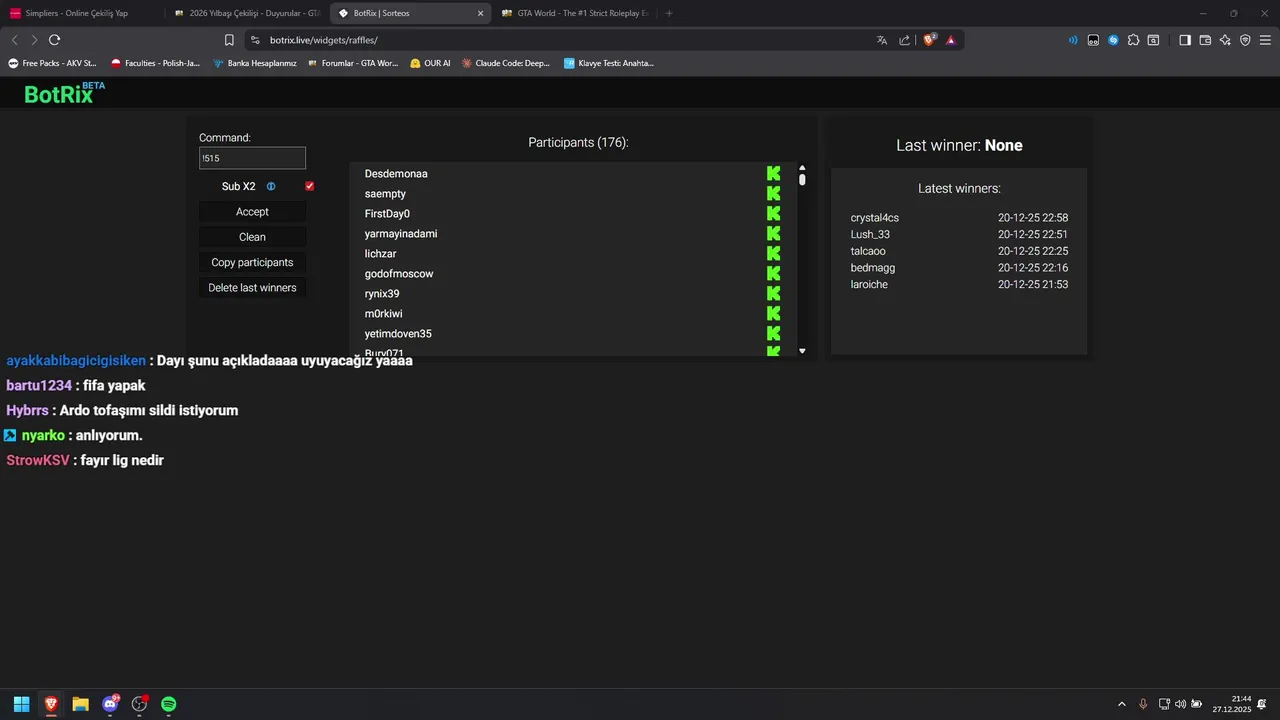This screenshot has height=720, width=1280.
Task: Click the Kick icon next to Desdemonaa
Action: point(773,174)
